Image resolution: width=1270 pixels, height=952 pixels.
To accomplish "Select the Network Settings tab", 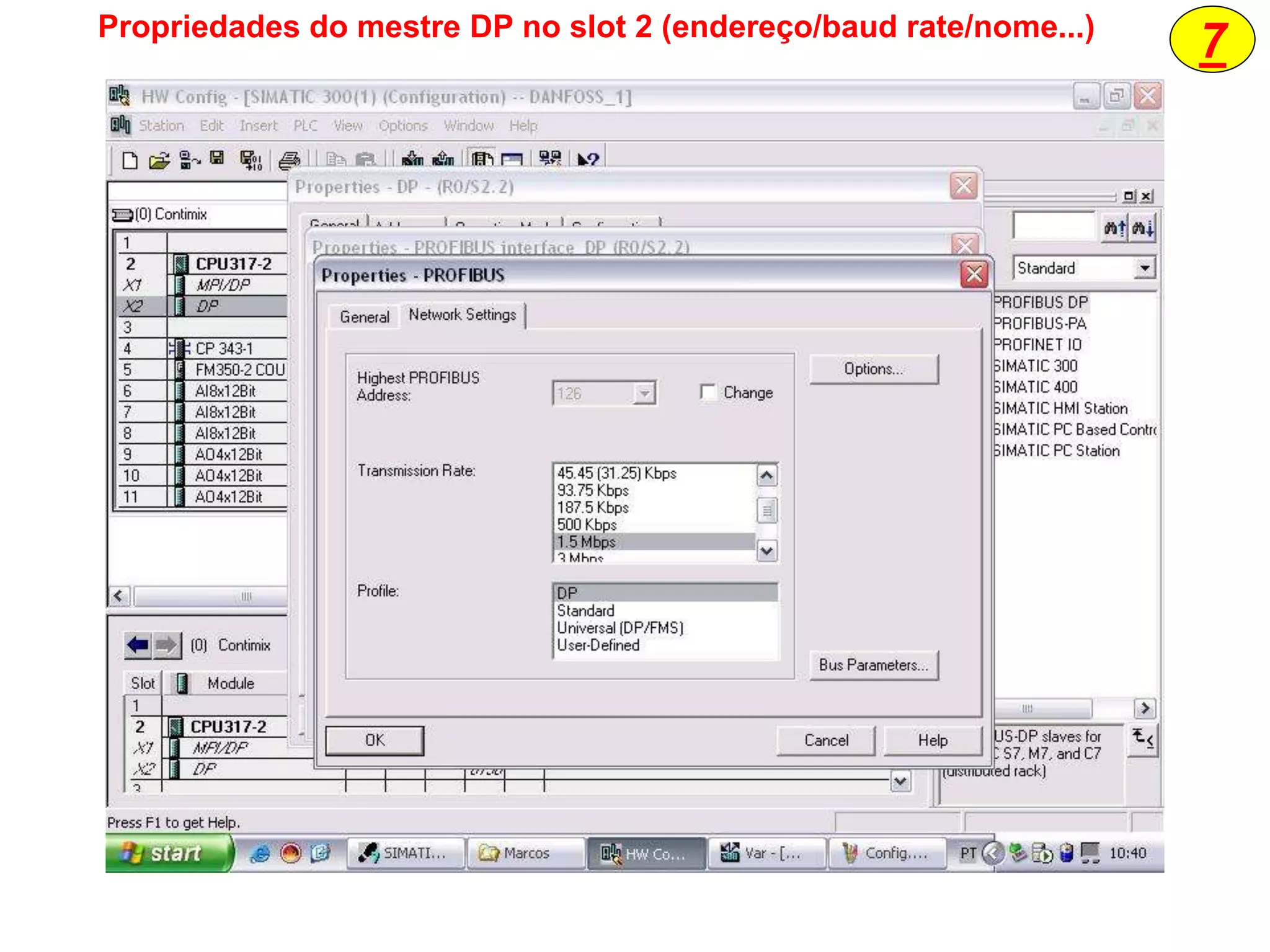I will pos(463,315).
